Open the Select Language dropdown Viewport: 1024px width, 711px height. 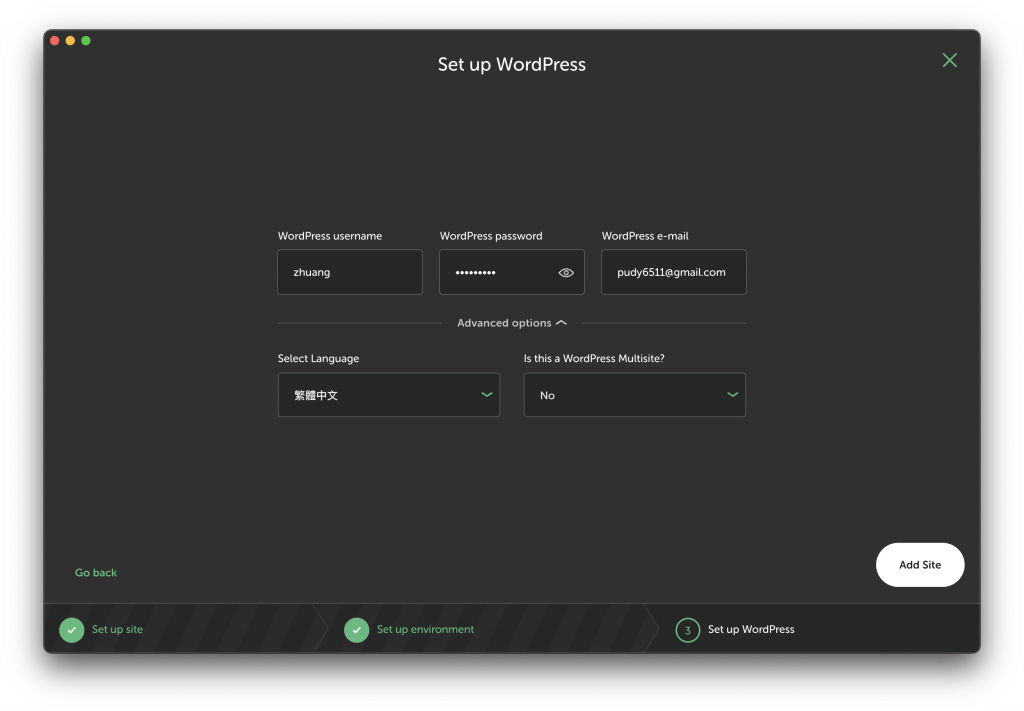pos(389,395)
